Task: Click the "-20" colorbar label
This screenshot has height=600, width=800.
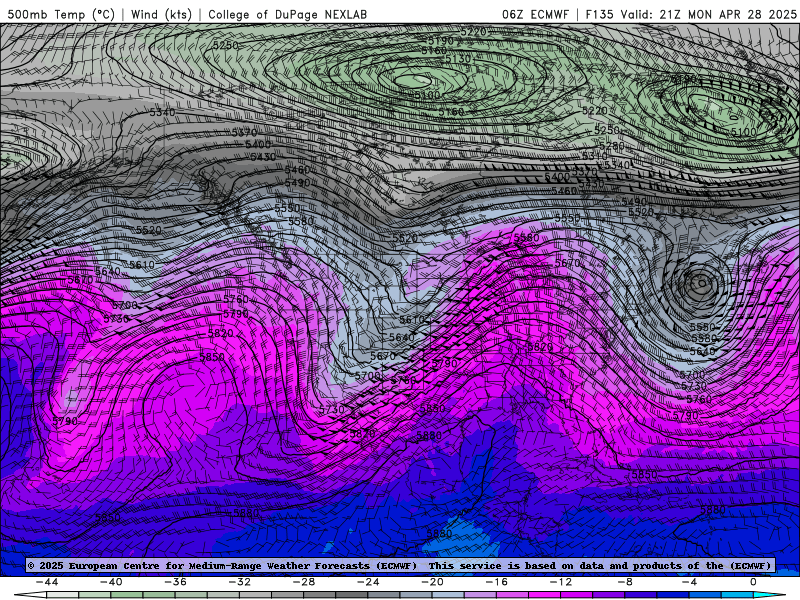Action: [x=432, y=582]
